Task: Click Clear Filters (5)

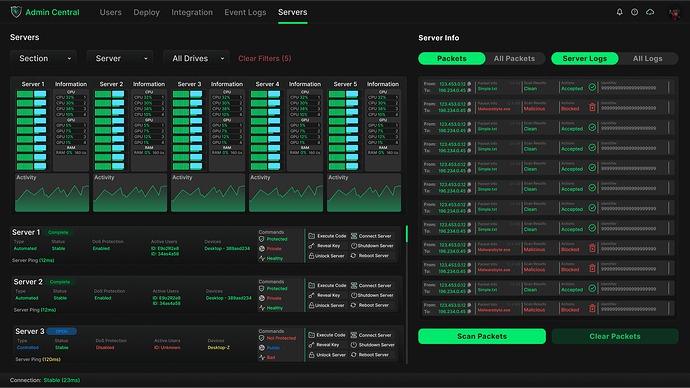Action: pos(264,59)
